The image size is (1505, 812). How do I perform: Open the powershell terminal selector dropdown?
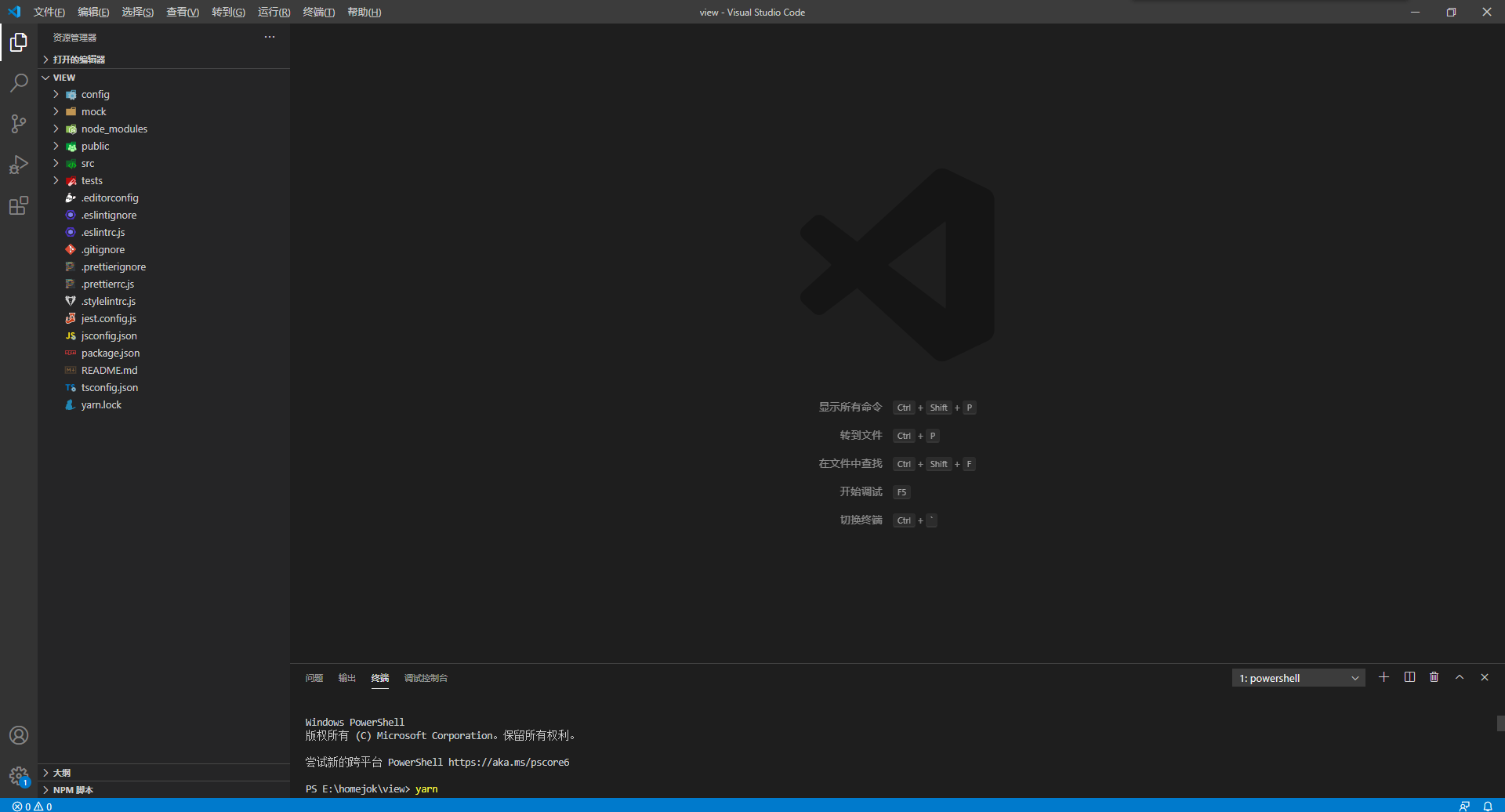[1298, 678]
